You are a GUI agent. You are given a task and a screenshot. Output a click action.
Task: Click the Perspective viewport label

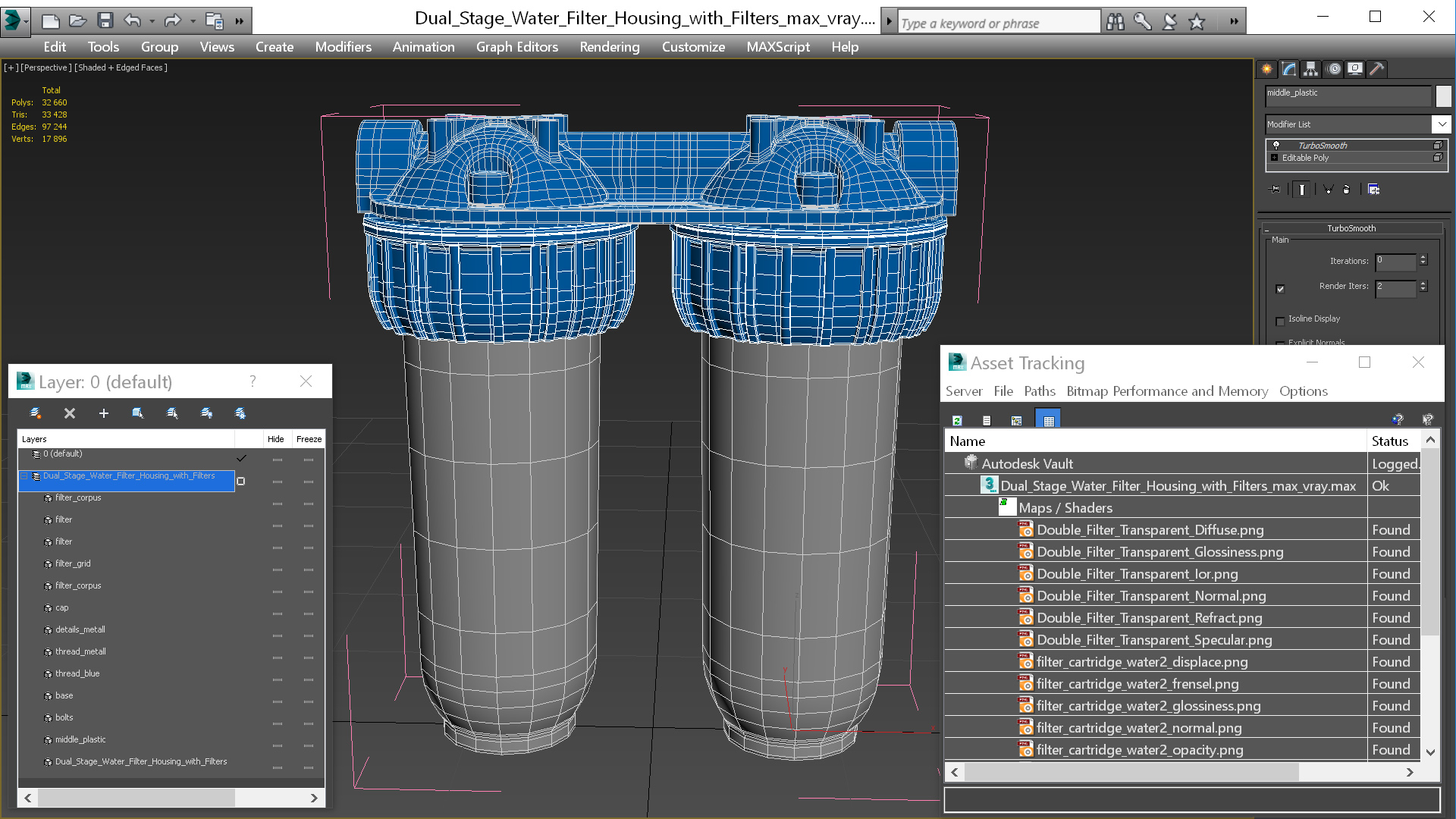[x=46, y=67]
